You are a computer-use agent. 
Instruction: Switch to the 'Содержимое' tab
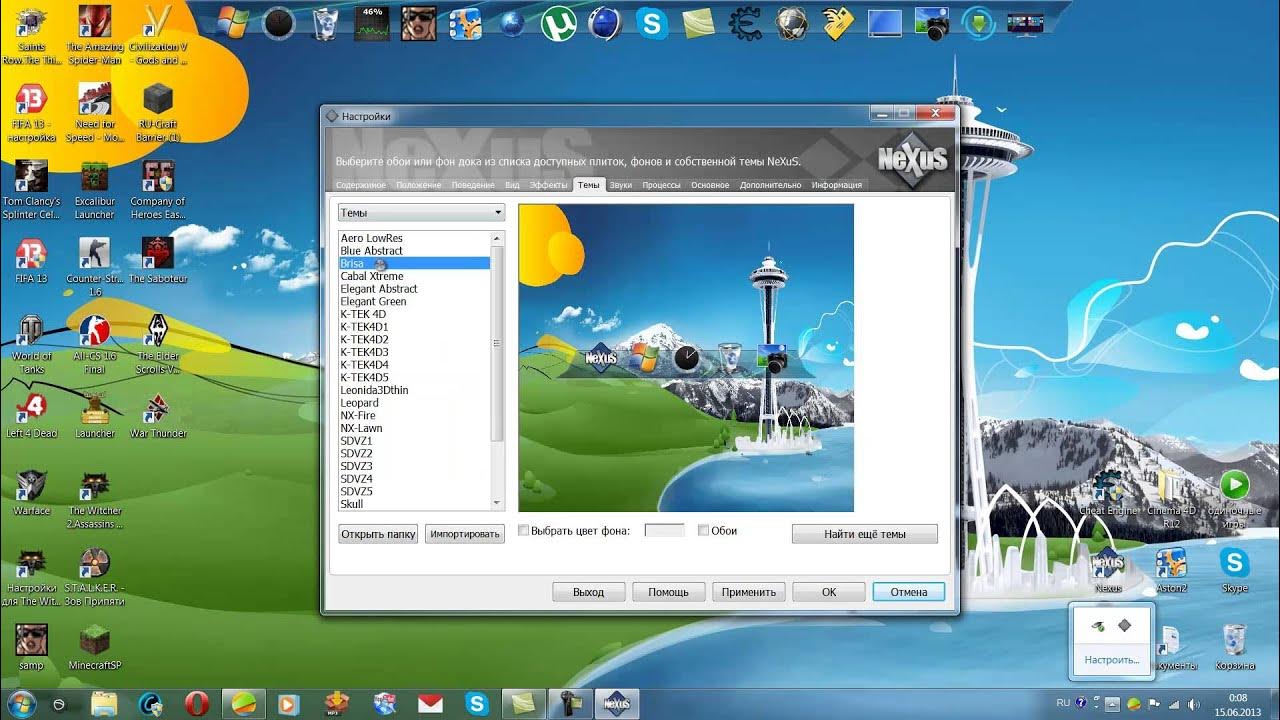360,185
